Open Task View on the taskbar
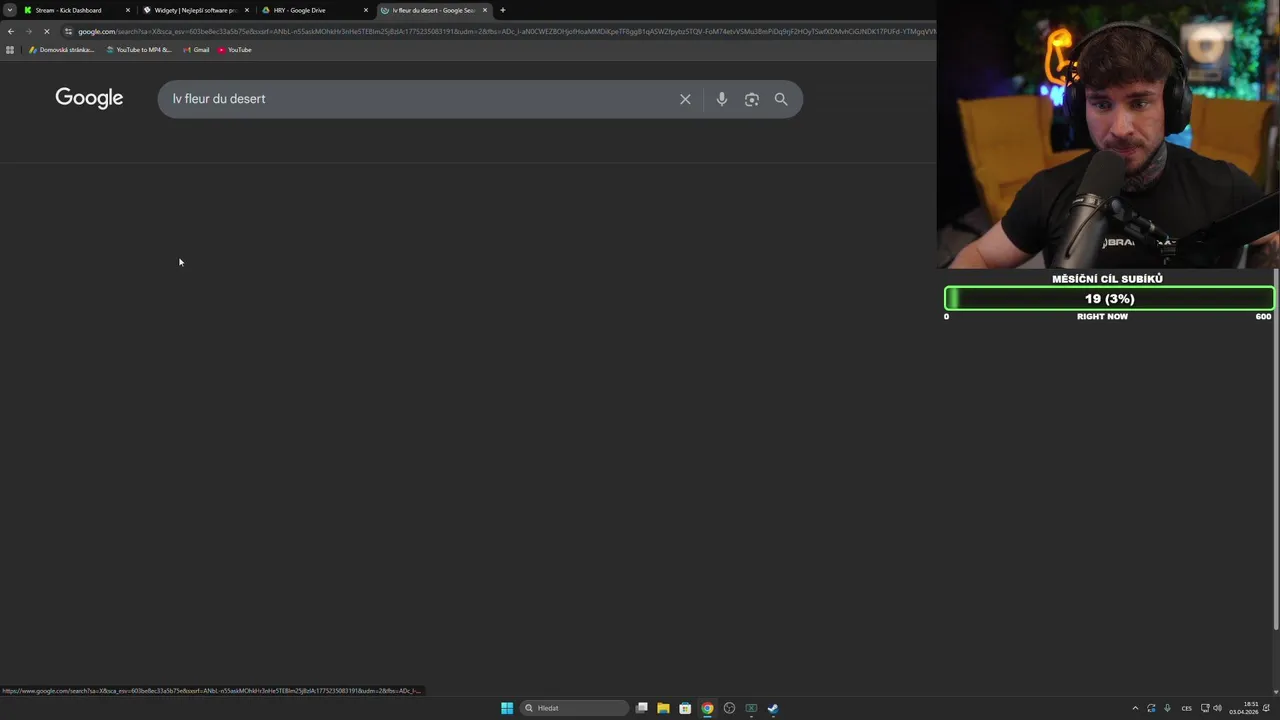Image resolution: width=1280 pixels, height=720 pixels. (x=642, y=708)
